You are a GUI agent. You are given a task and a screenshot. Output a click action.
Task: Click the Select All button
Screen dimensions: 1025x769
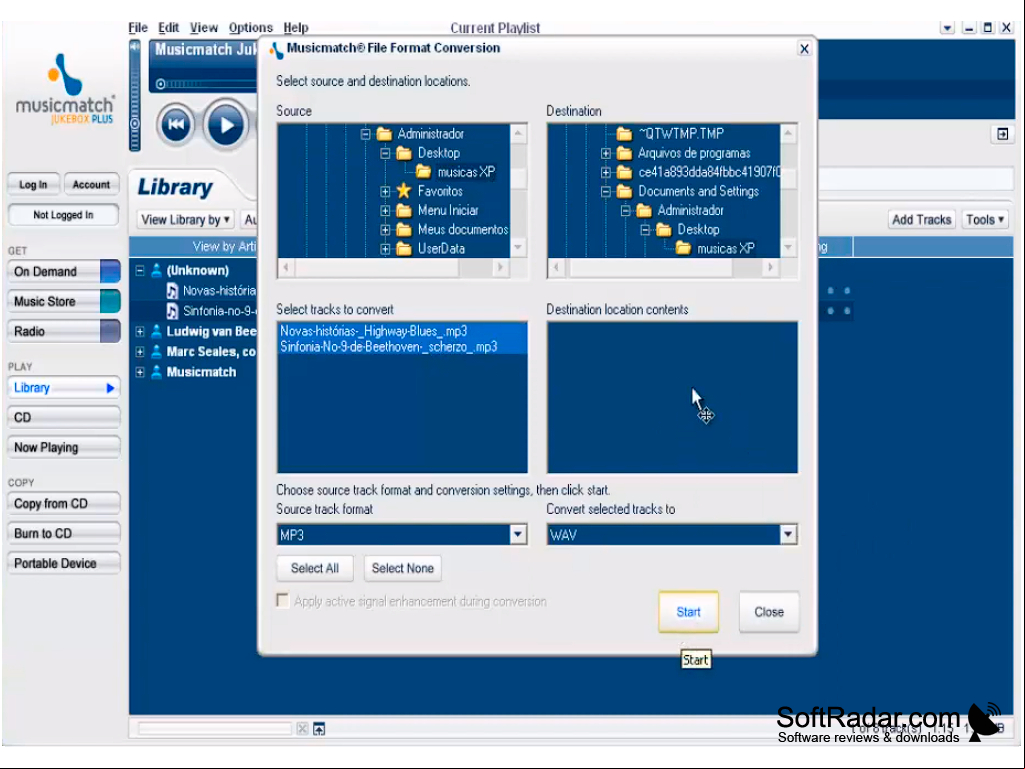click(314, 568)
